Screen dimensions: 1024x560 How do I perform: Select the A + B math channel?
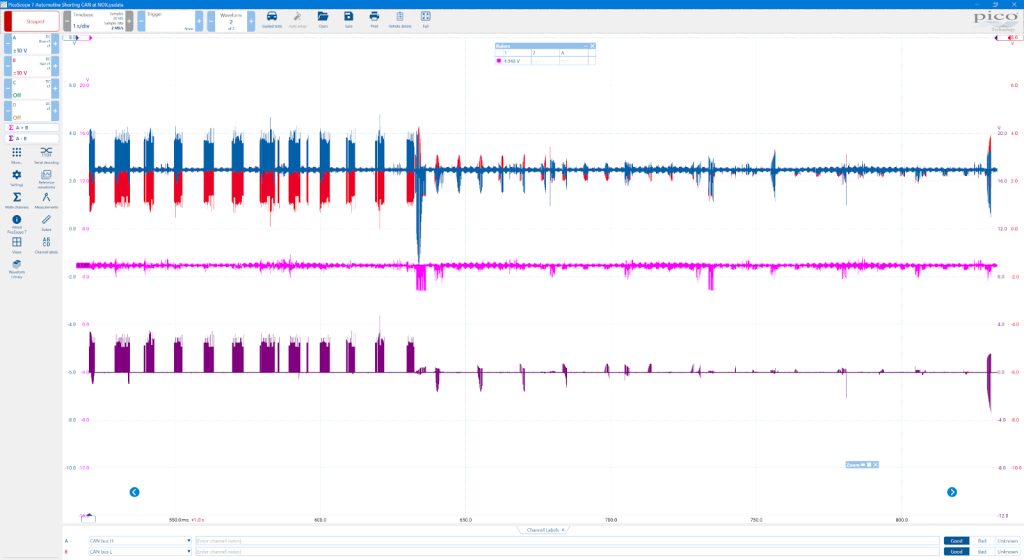(x=32, y=128)
